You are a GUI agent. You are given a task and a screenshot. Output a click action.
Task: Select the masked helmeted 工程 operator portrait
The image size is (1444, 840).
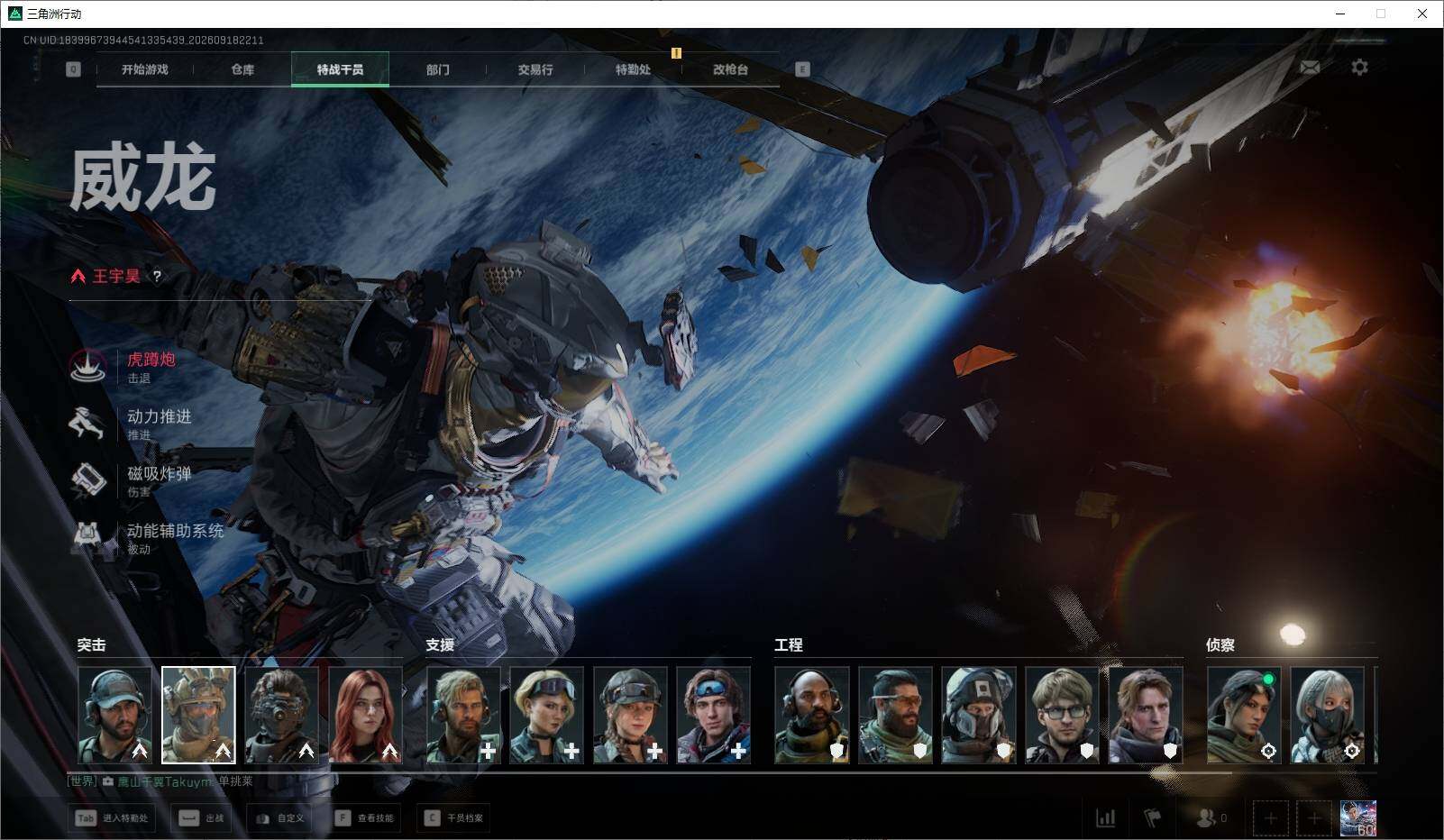[978, 715]
